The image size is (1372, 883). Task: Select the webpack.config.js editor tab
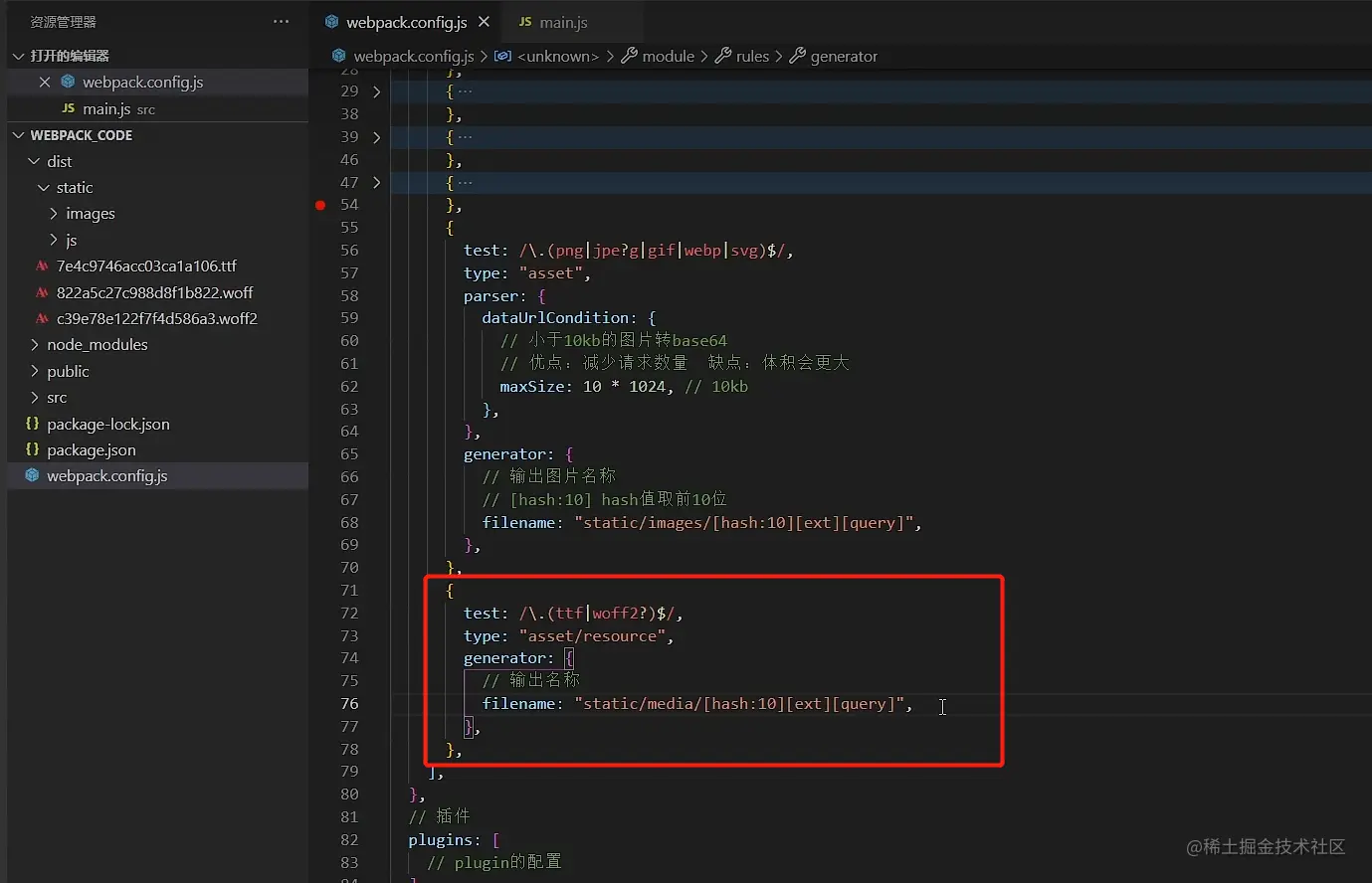(407, 22)
